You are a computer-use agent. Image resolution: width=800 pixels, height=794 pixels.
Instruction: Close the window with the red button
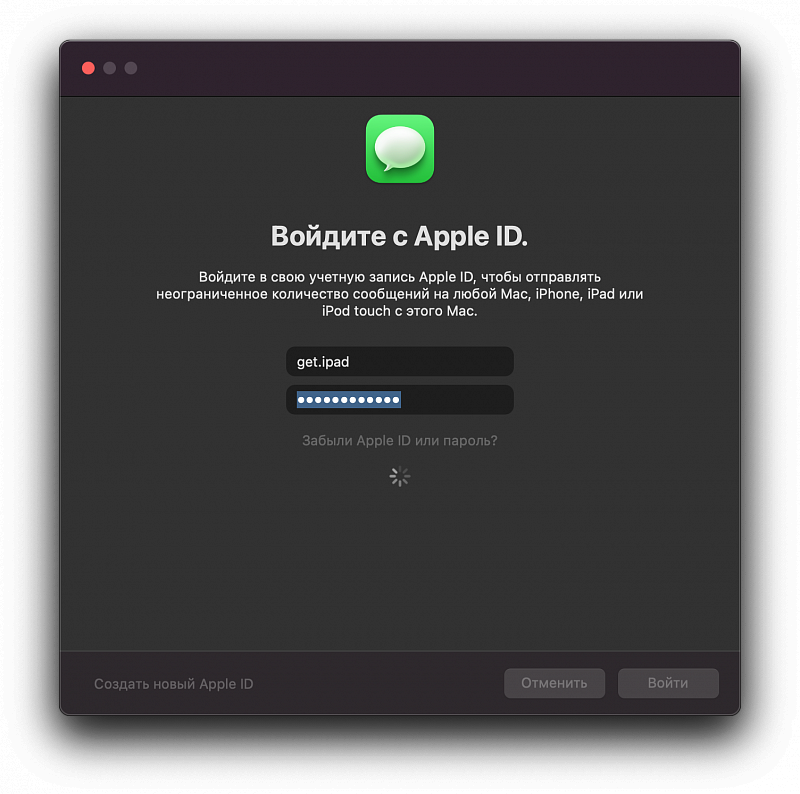click(88, 68)
